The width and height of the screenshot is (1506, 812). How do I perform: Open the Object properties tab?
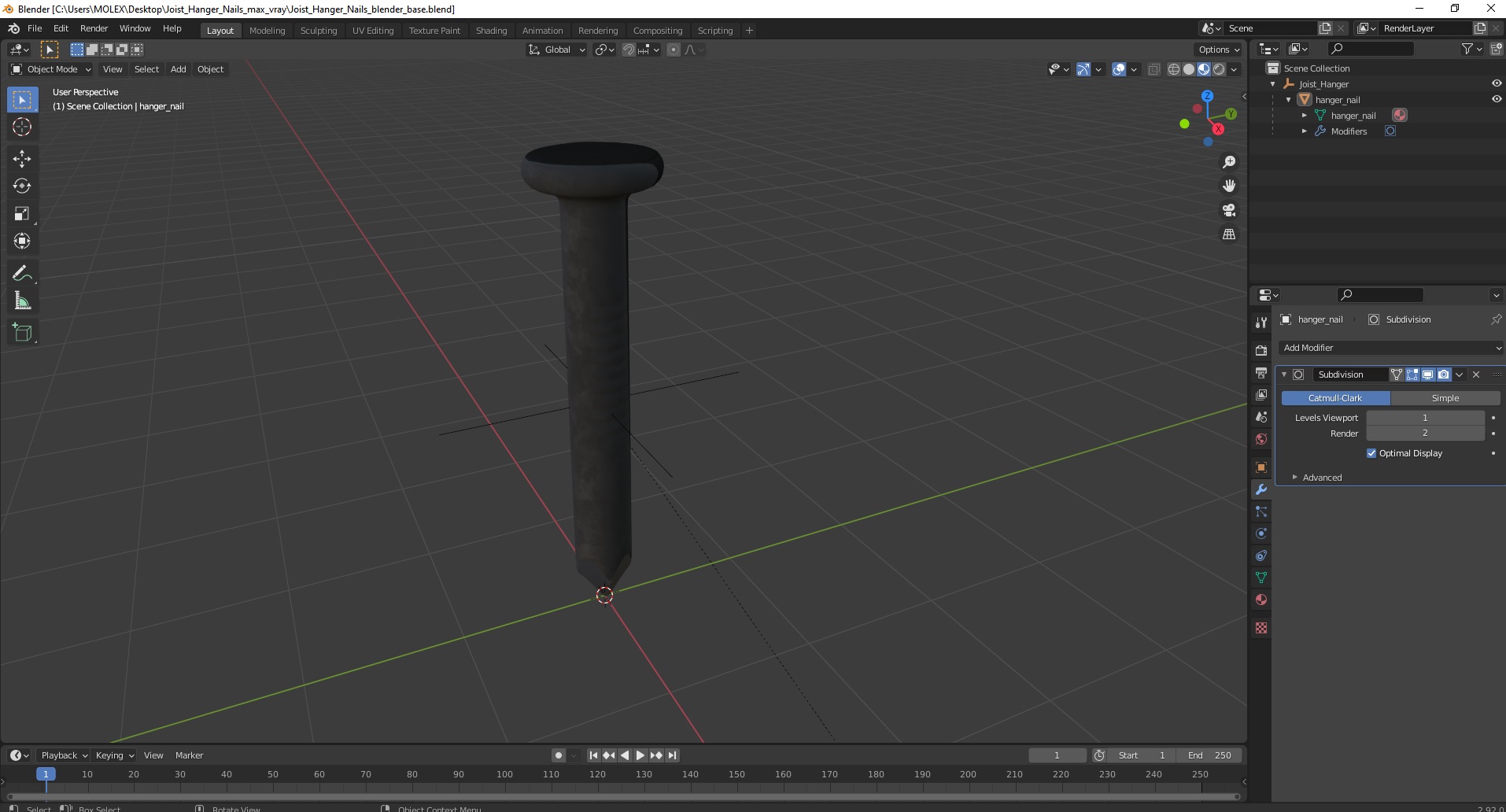[1261, 467]
